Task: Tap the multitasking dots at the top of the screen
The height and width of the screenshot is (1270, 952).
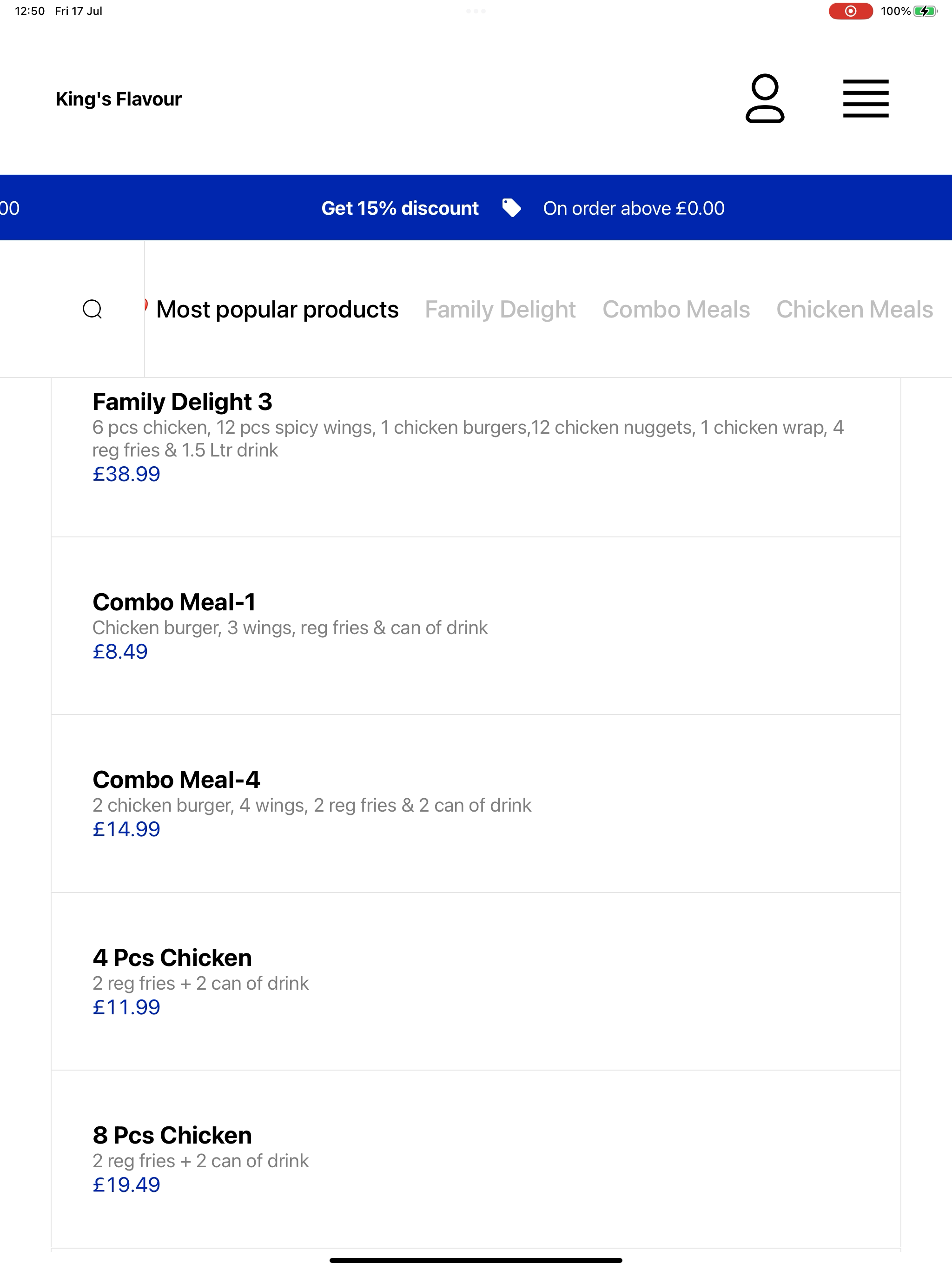Action: (x=476, y=11)
